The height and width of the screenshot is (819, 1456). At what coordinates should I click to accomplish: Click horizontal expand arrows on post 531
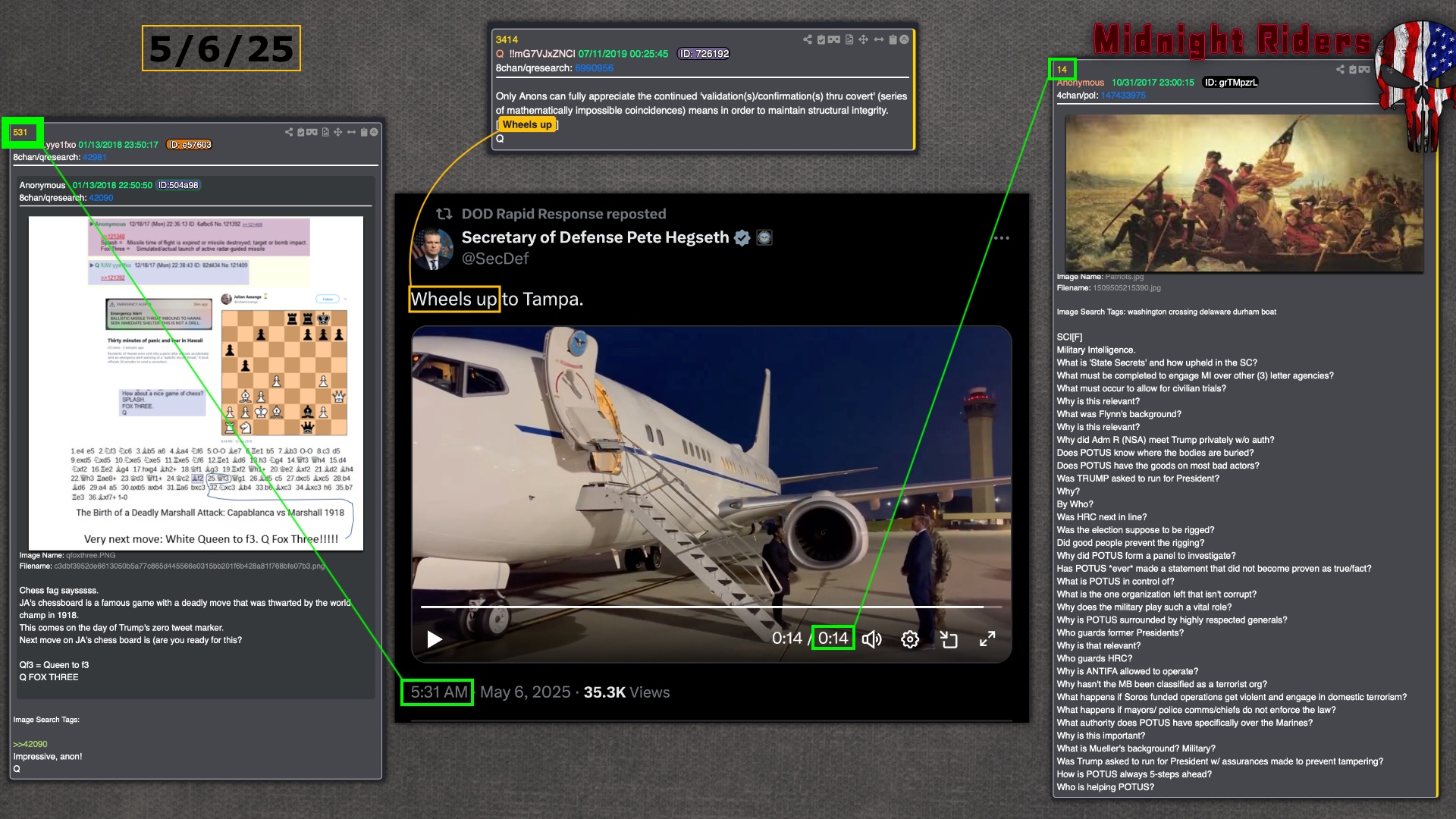tap(351, 132)
